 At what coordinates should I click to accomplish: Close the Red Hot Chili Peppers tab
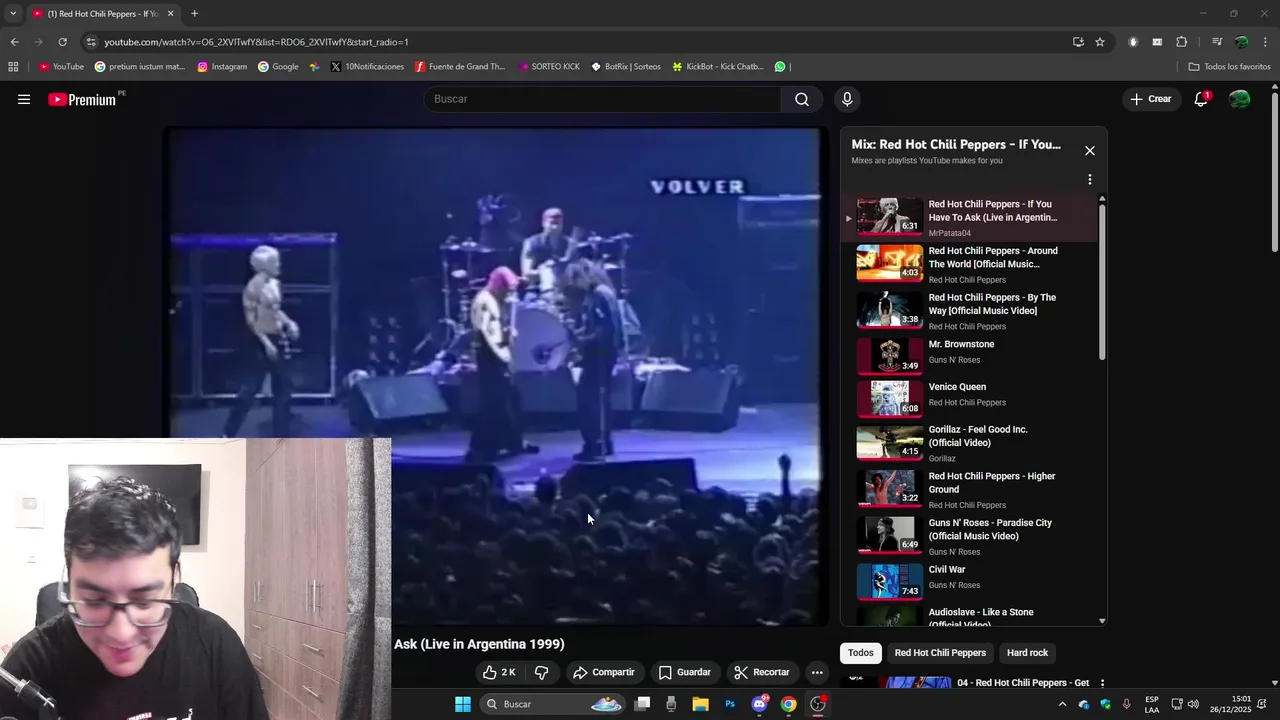[x=170, y=13]
